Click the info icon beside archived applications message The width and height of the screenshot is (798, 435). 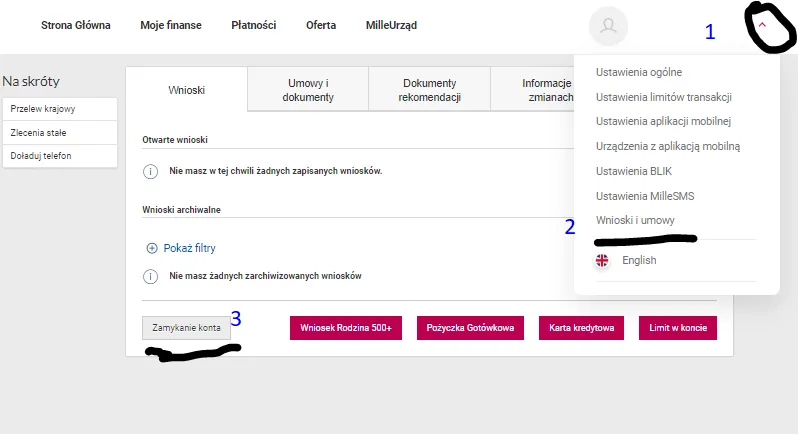(151, 276)
